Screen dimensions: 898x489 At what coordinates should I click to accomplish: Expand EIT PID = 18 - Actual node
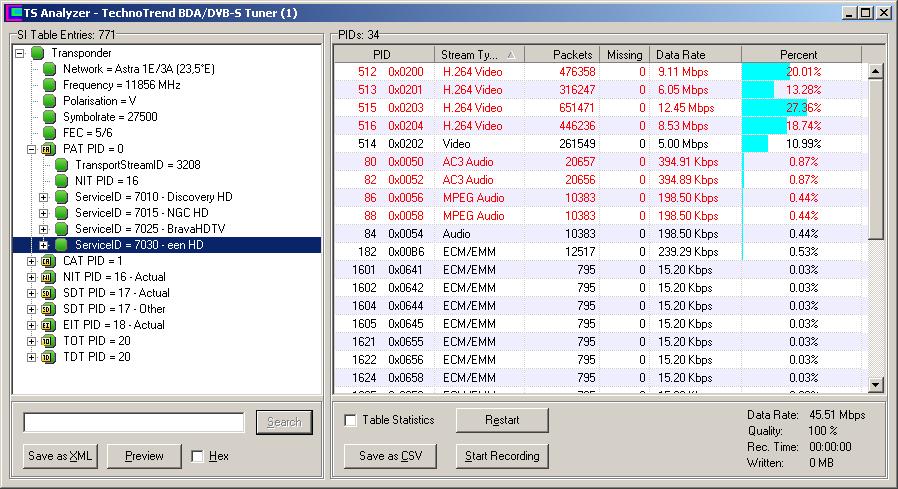click(31, 326)
